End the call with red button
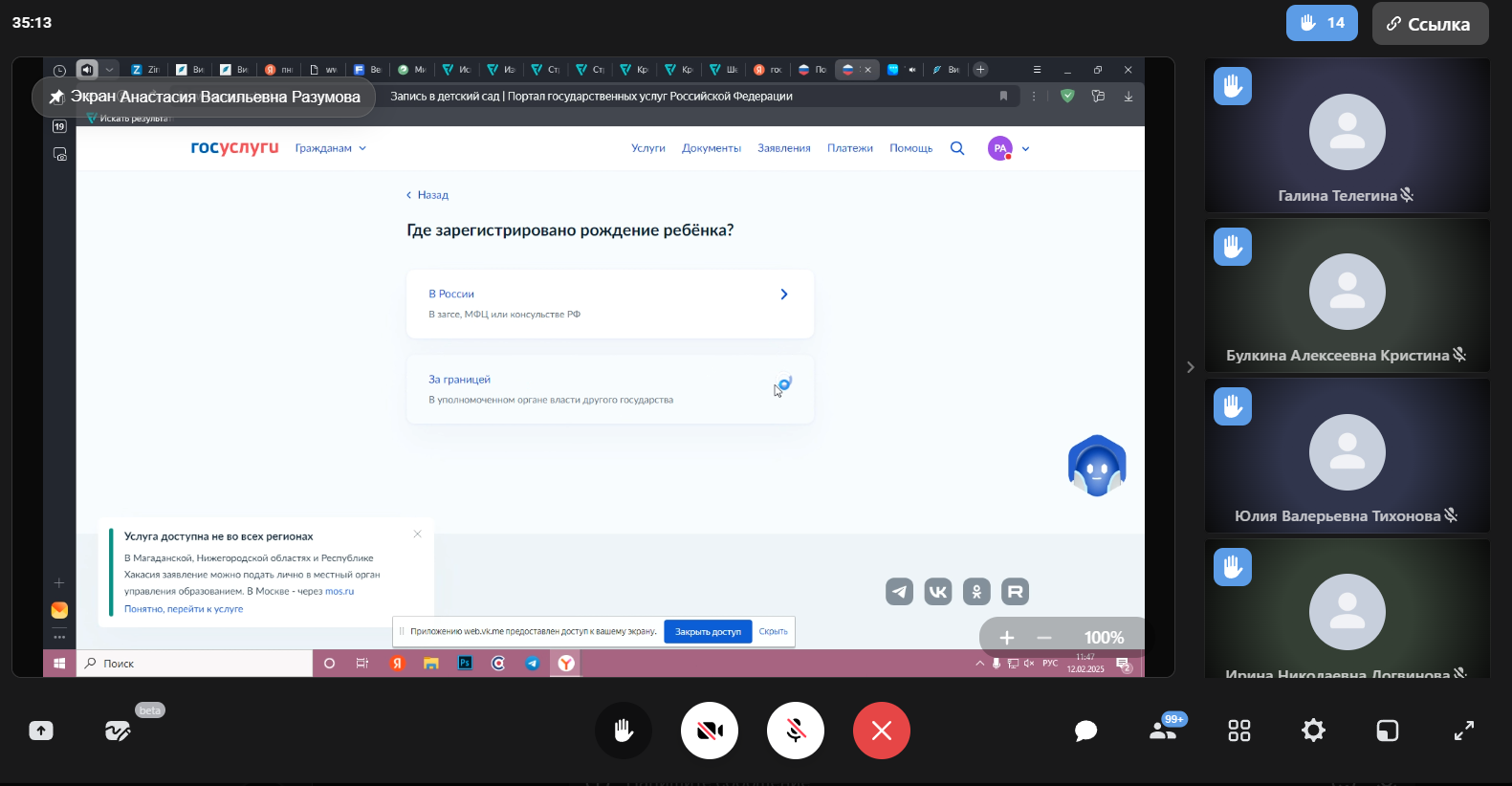1512x786 pixels. [x=882, y=731]
